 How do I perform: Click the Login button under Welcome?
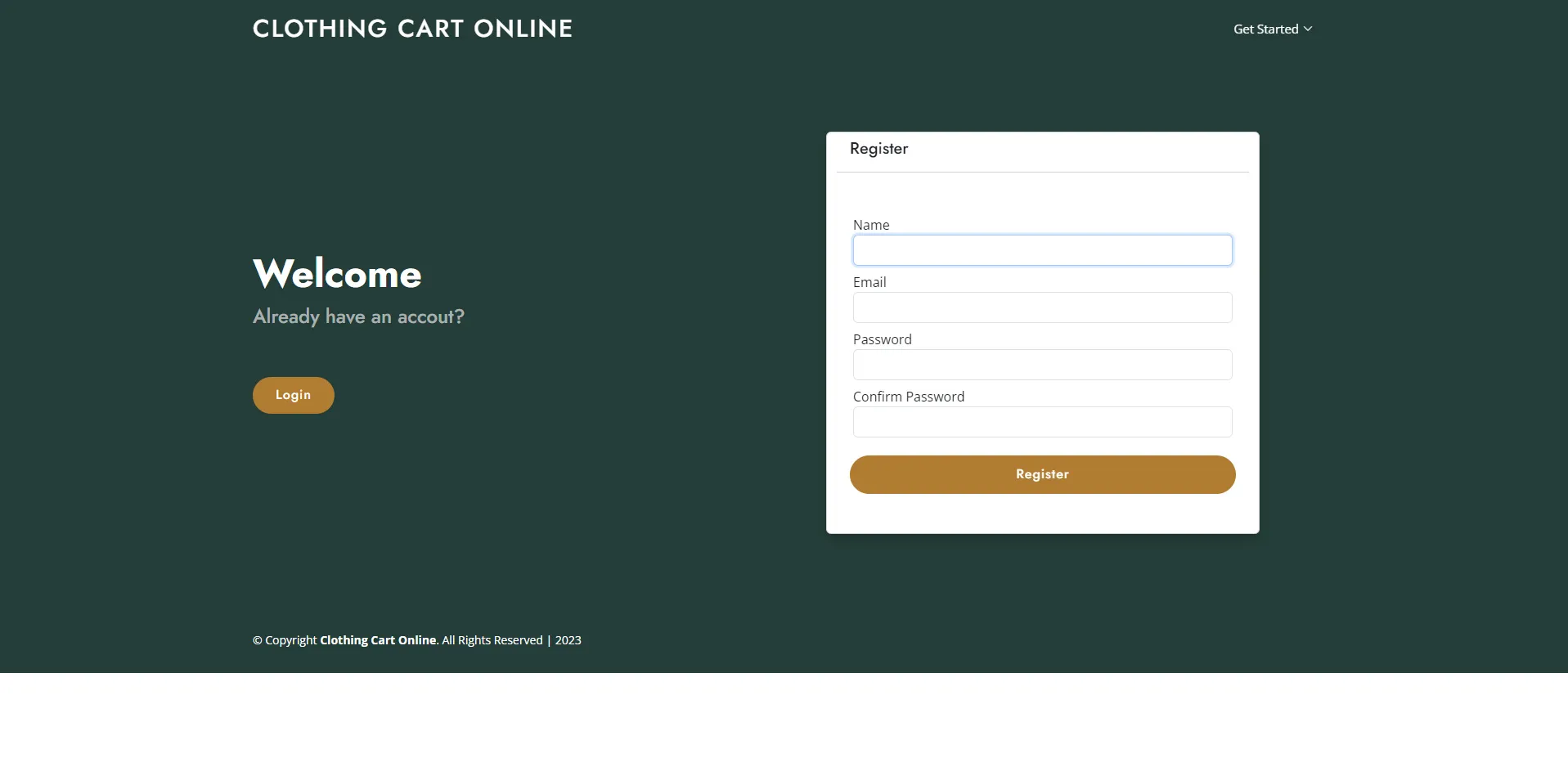293,395
